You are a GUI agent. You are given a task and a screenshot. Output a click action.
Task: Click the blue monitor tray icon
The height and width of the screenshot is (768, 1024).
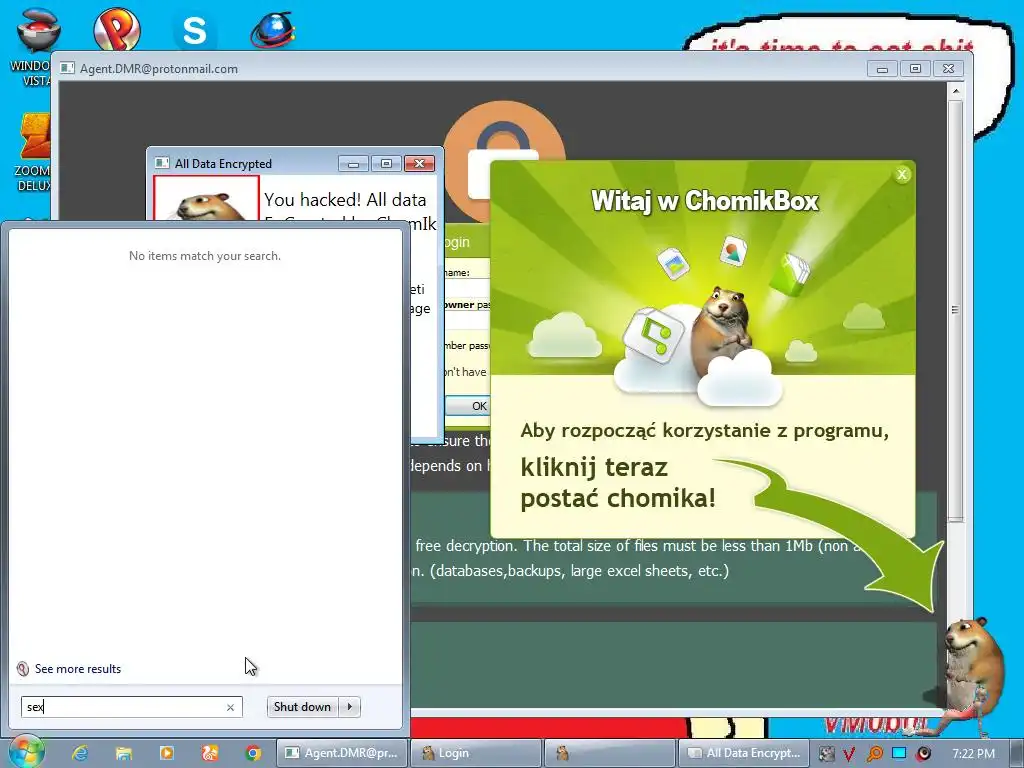899,753
